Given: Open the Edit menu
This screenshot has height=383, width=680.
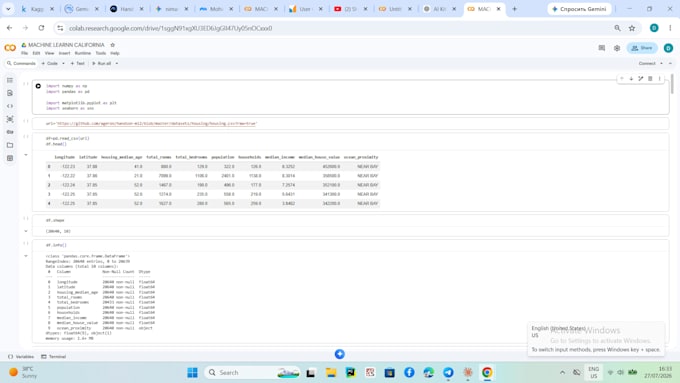Looking at the screenshot, I should pyautogui.click(x=36, y=53).
